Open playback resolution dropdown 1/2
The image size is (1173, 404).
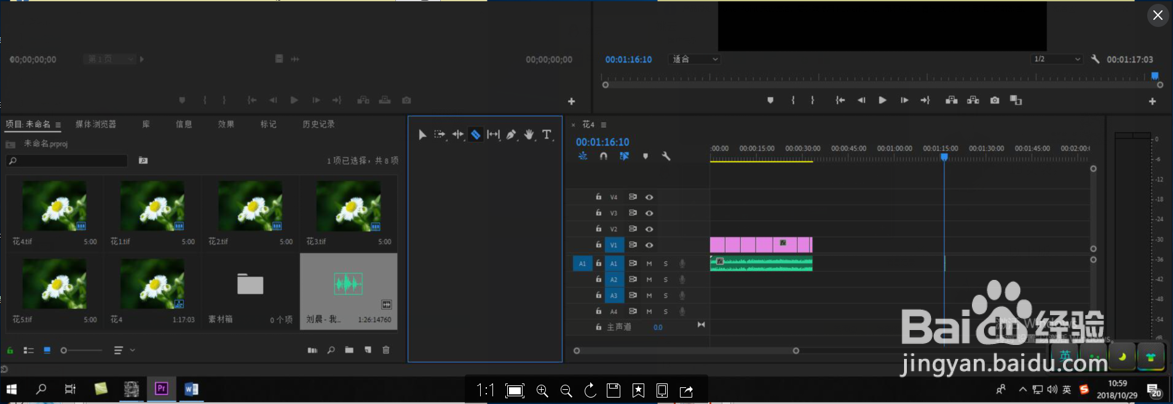click(x=1056, y=59)
